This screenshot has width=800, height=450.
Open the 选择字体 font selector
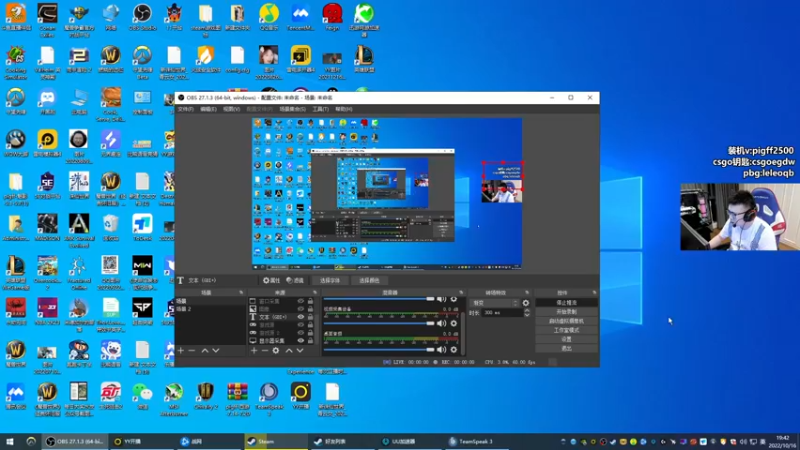tap(330, 281)
